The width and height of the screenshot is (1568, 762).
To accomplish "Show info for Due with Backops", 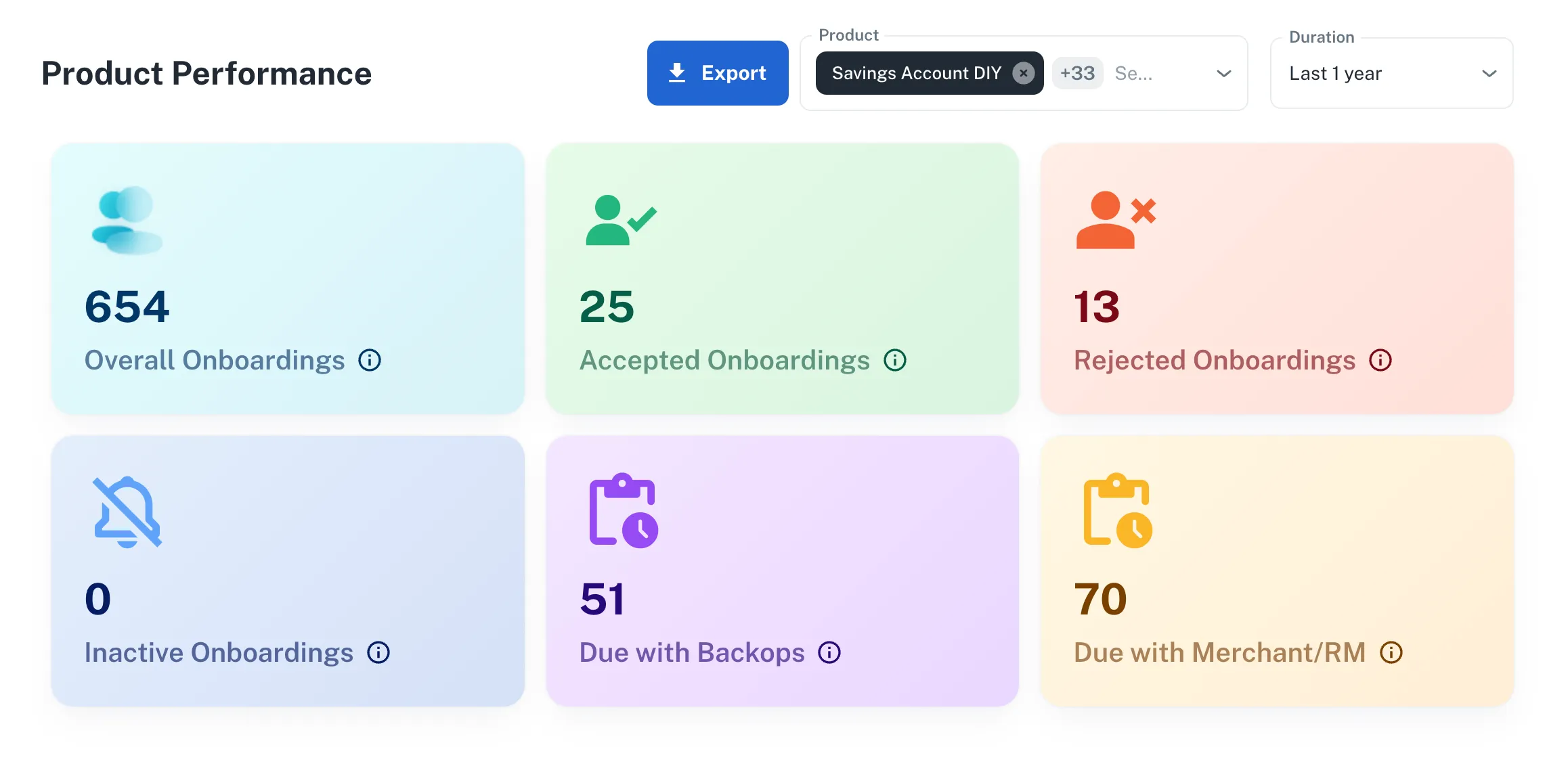I will (x=829, y=652).
